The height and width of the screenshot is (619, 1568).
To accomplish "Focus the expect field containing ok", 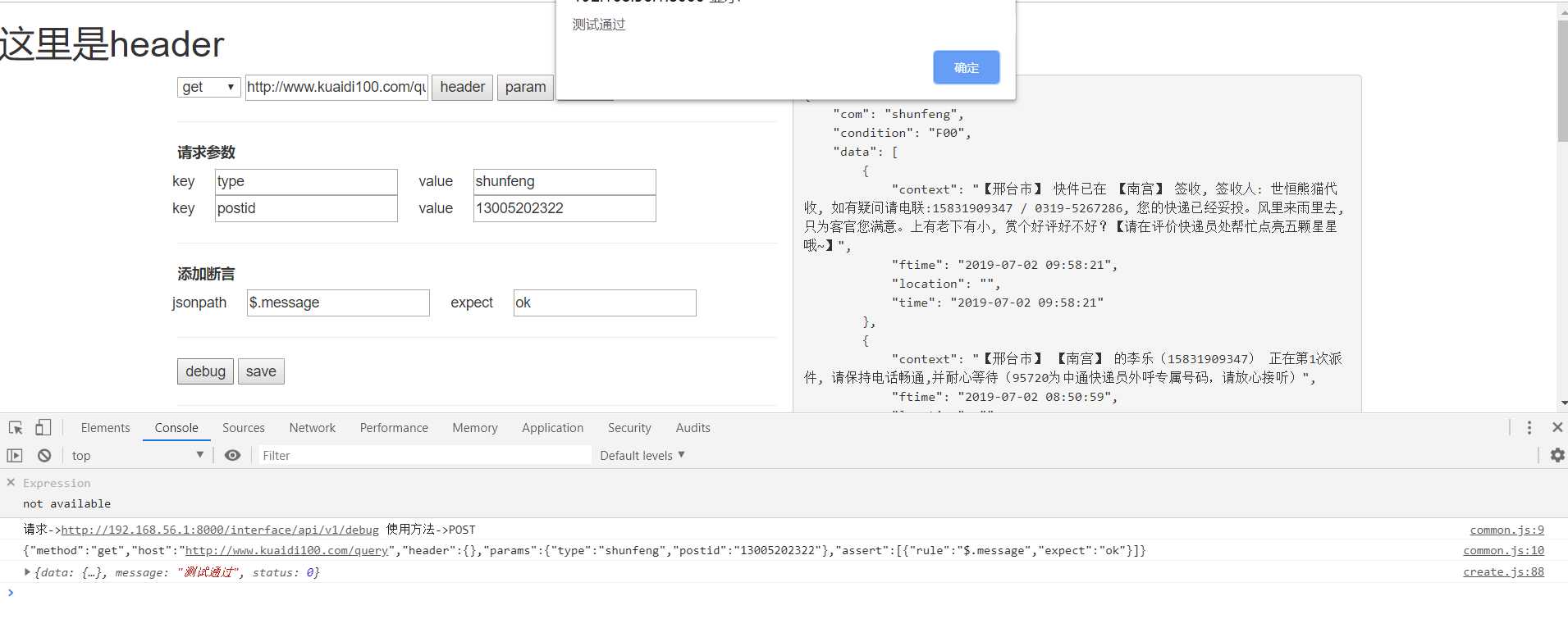I will pos(605,303).
